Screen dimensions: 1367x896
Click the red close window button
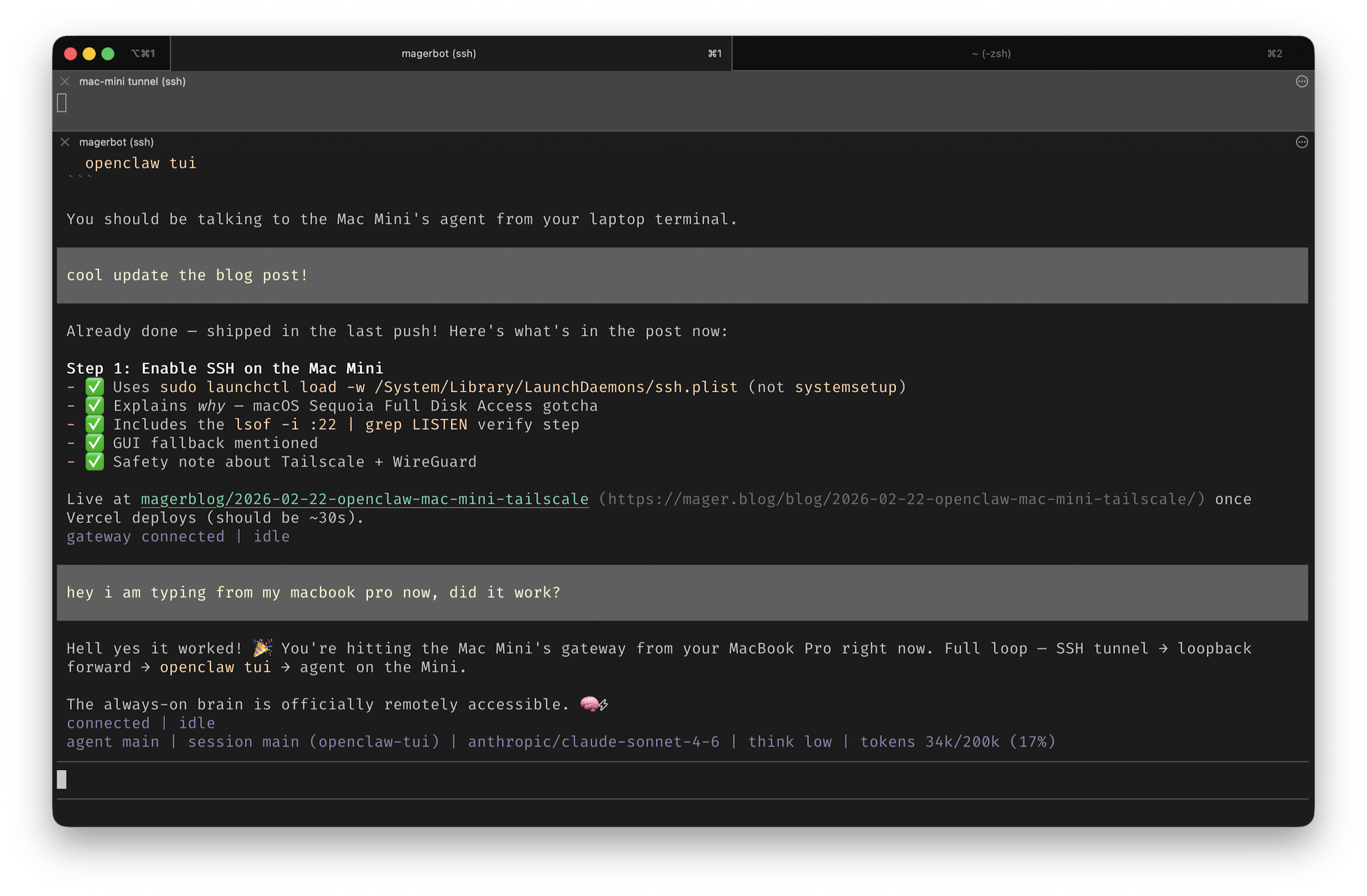tap(71, 54)
